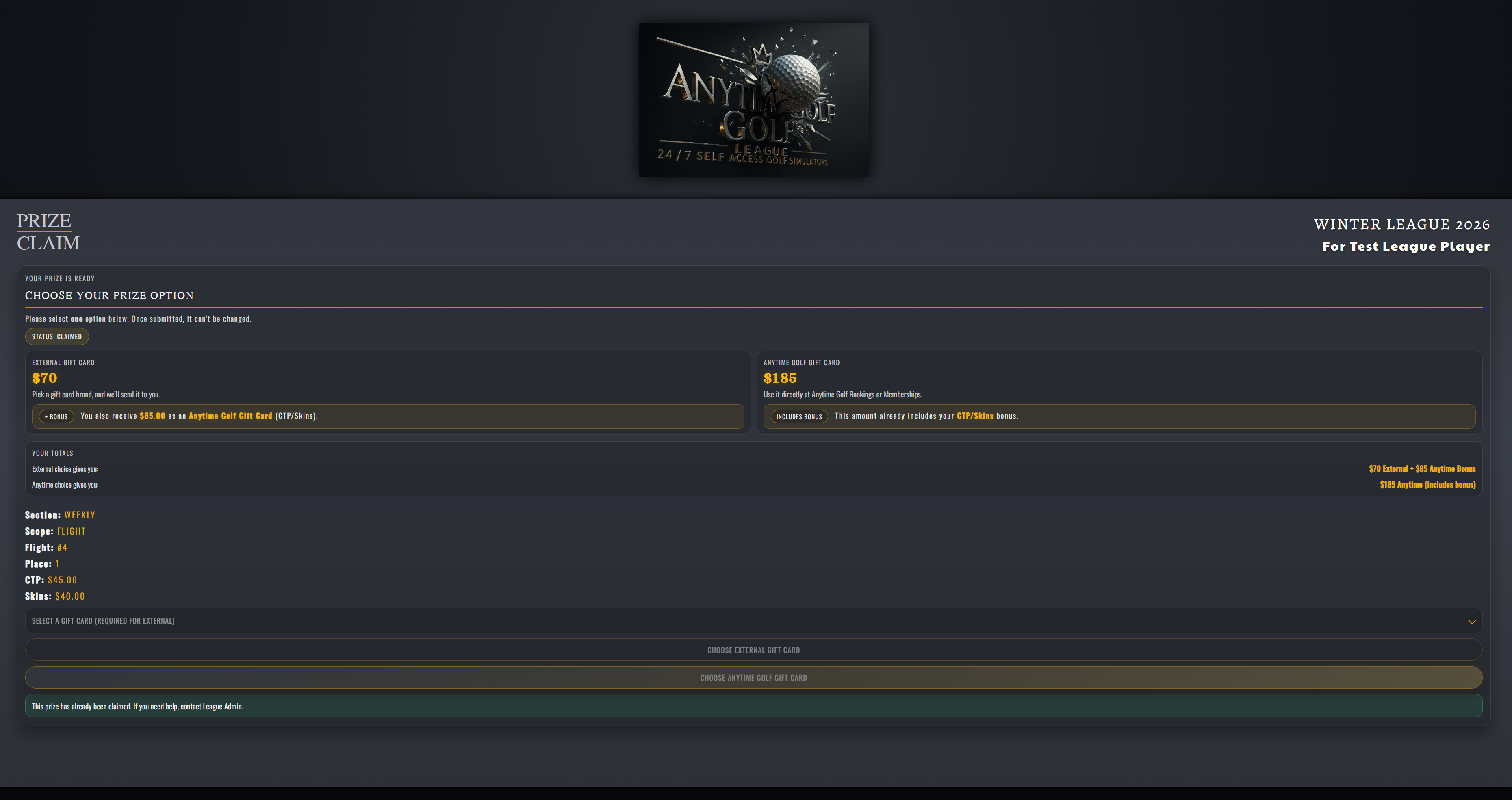Click the + BONUS badge
This screenshot has height=800, width=1512.
click(x=56, y=416)
